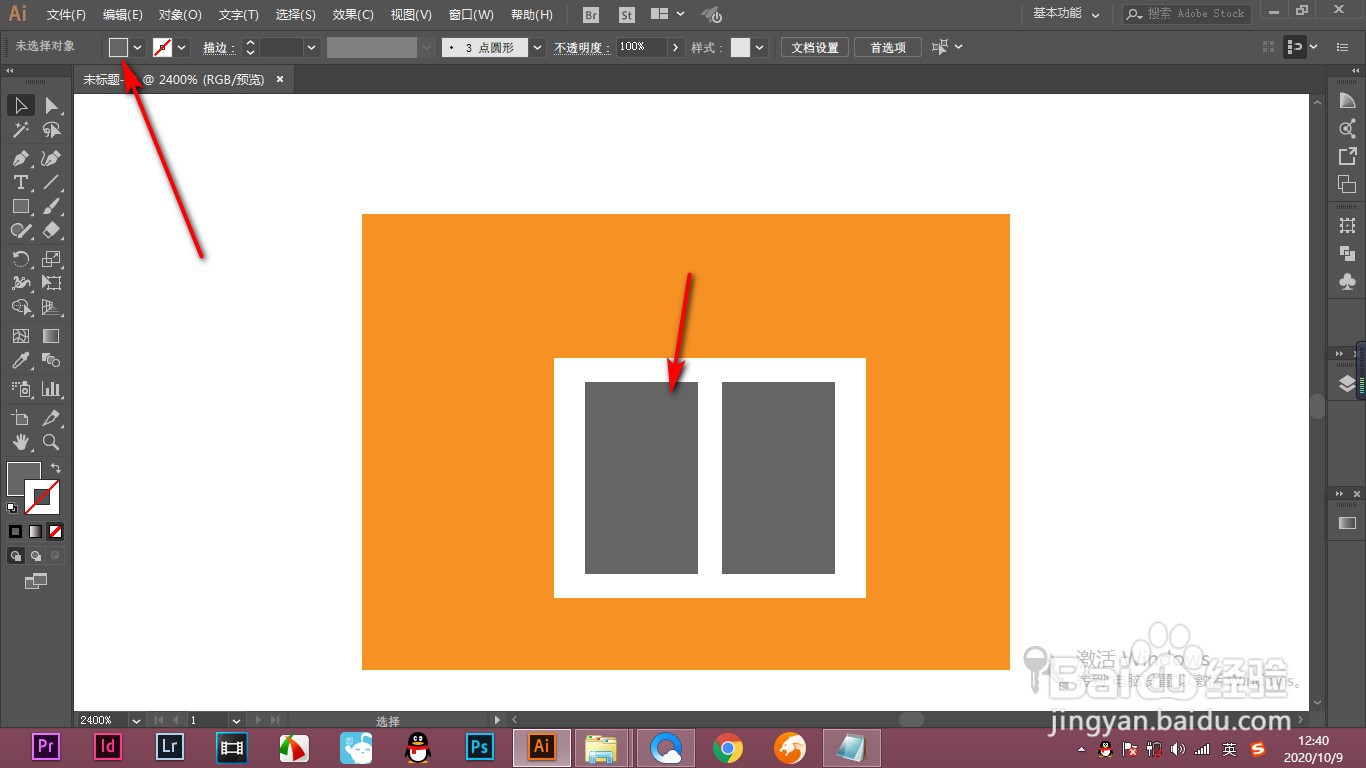The image size is (1366, 768).
Task: Enable Draw Behind mode
Action: tap(36, 556)
